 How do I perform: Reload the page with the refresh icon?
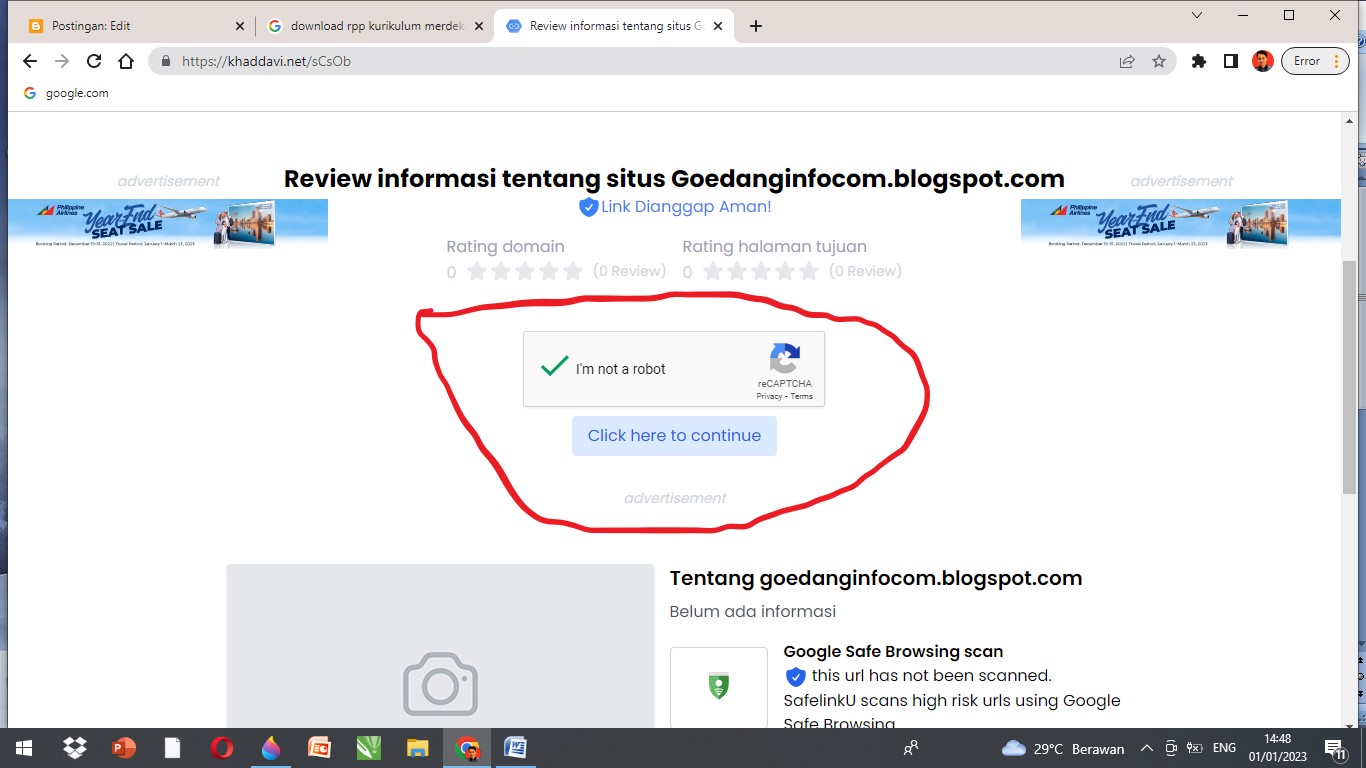(94, 61)
